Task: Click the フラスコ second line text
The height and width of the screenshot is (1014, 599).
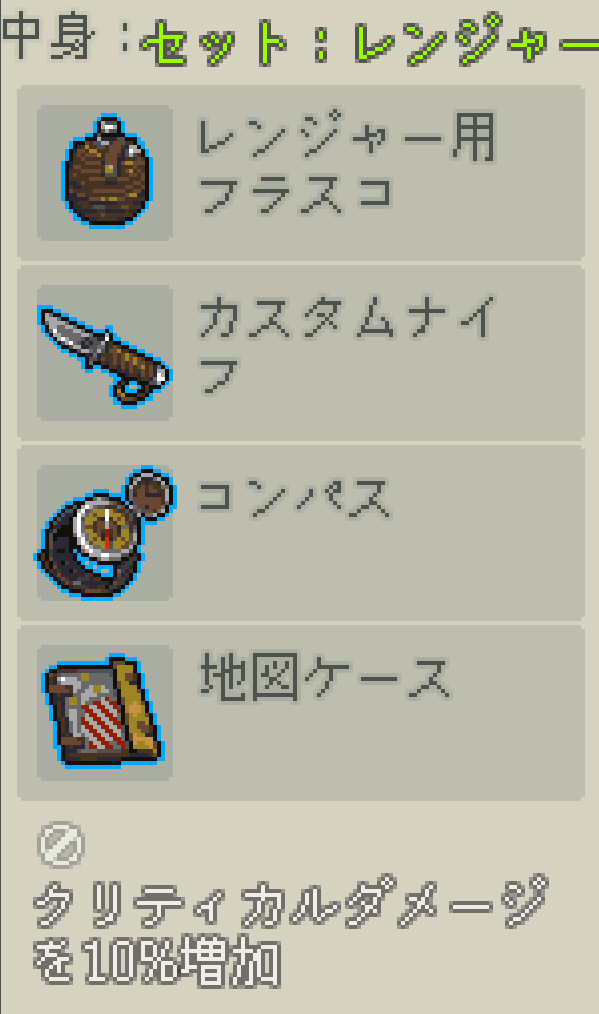Action: [x=296, y=194]
